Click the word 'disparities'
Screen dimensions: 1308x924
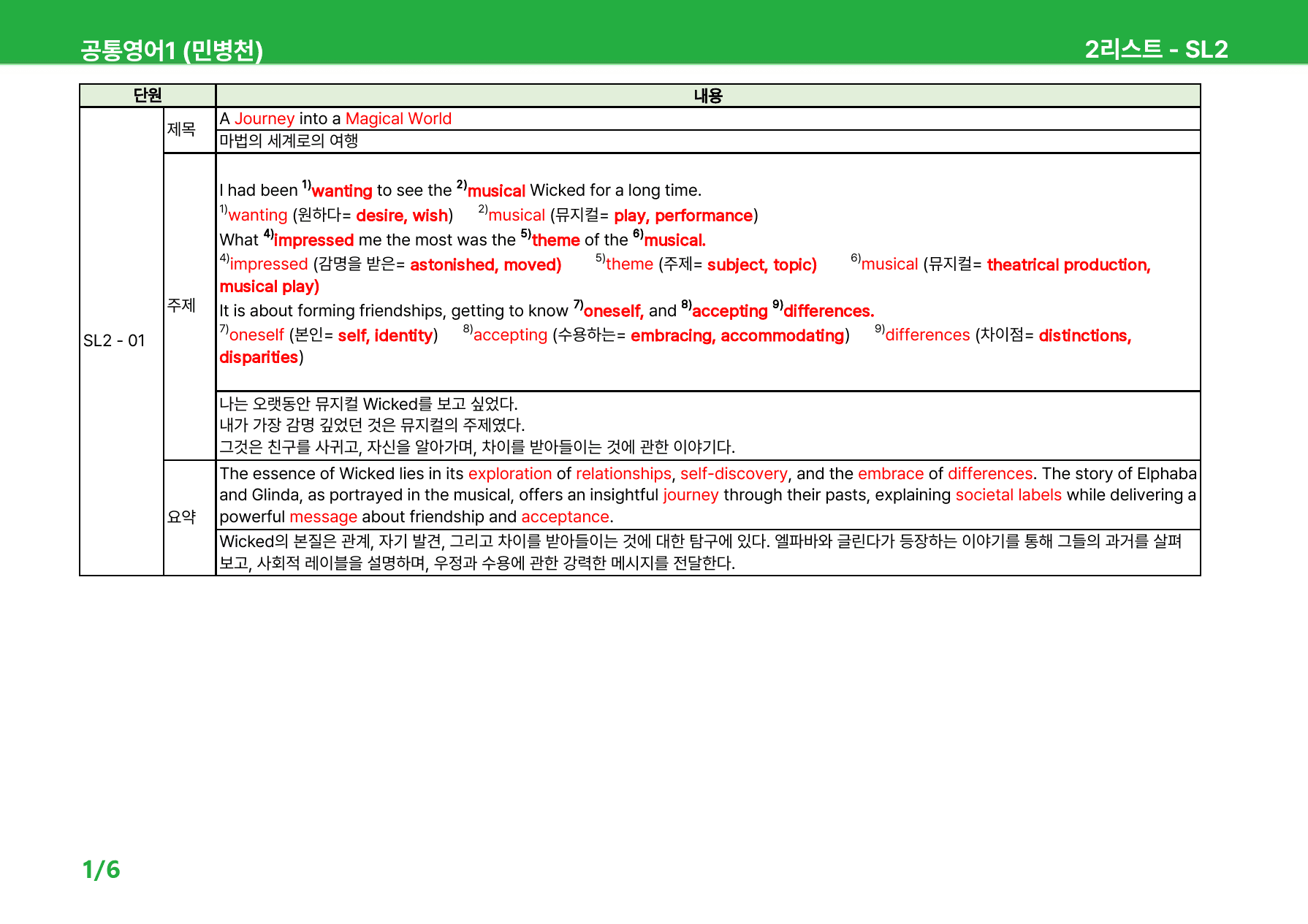259,357
